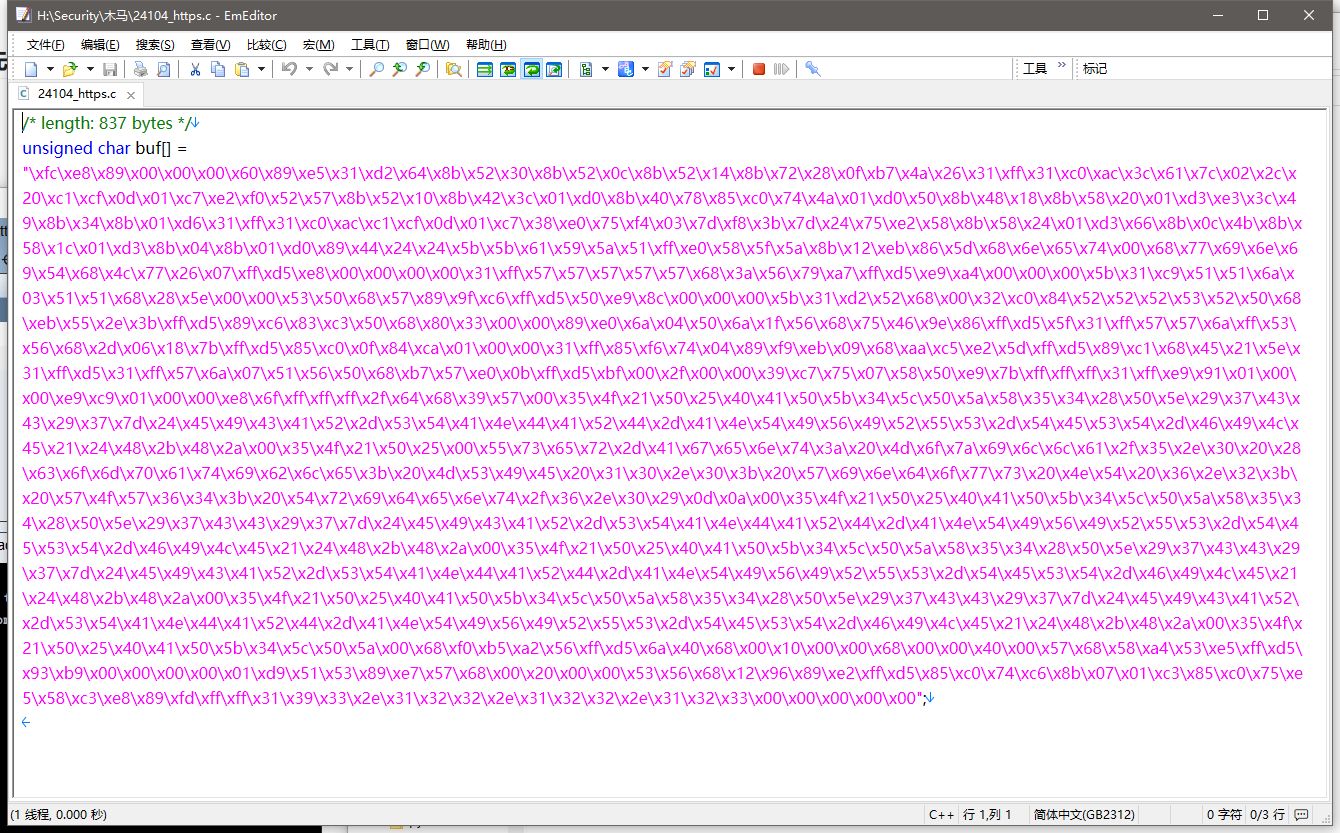Viewport: 1340px width, 833px height.
Task: Cut the selection with the scissors icon
Action: click(195, 69)
